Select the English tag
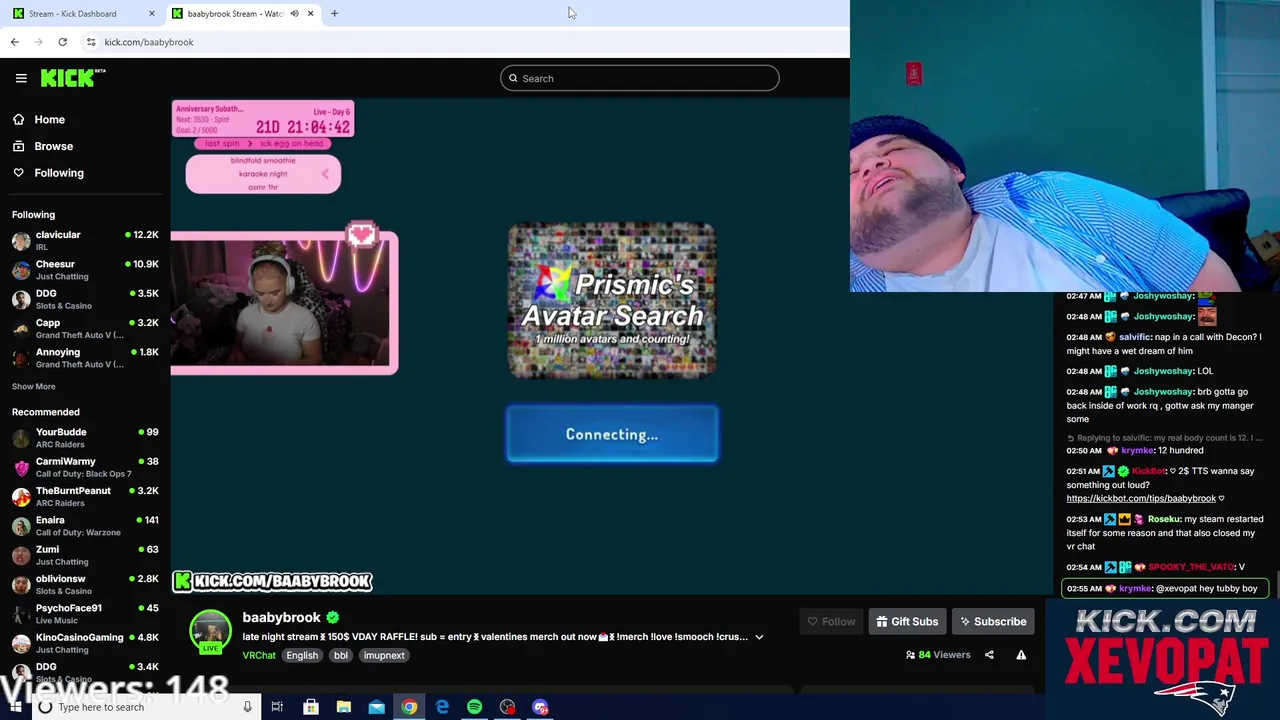This screenshot has height=720, width=1280. tap(301, 655)
